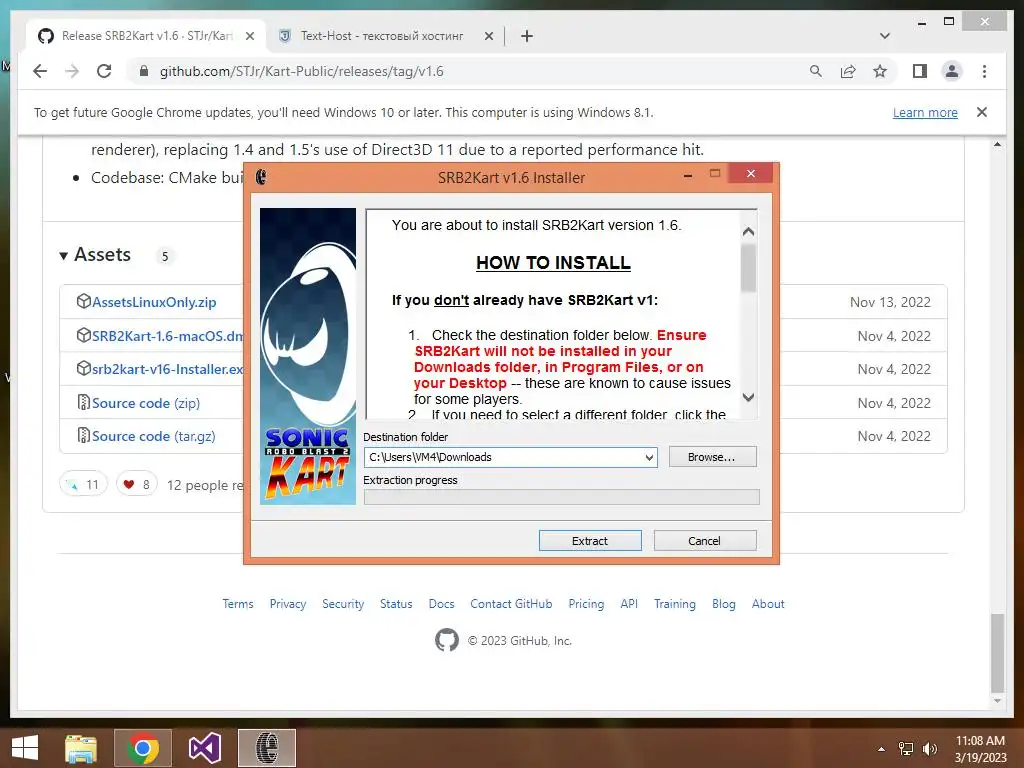Click the installer title bar app icon
Screen dimensions: 1024x768
[261, 177]
